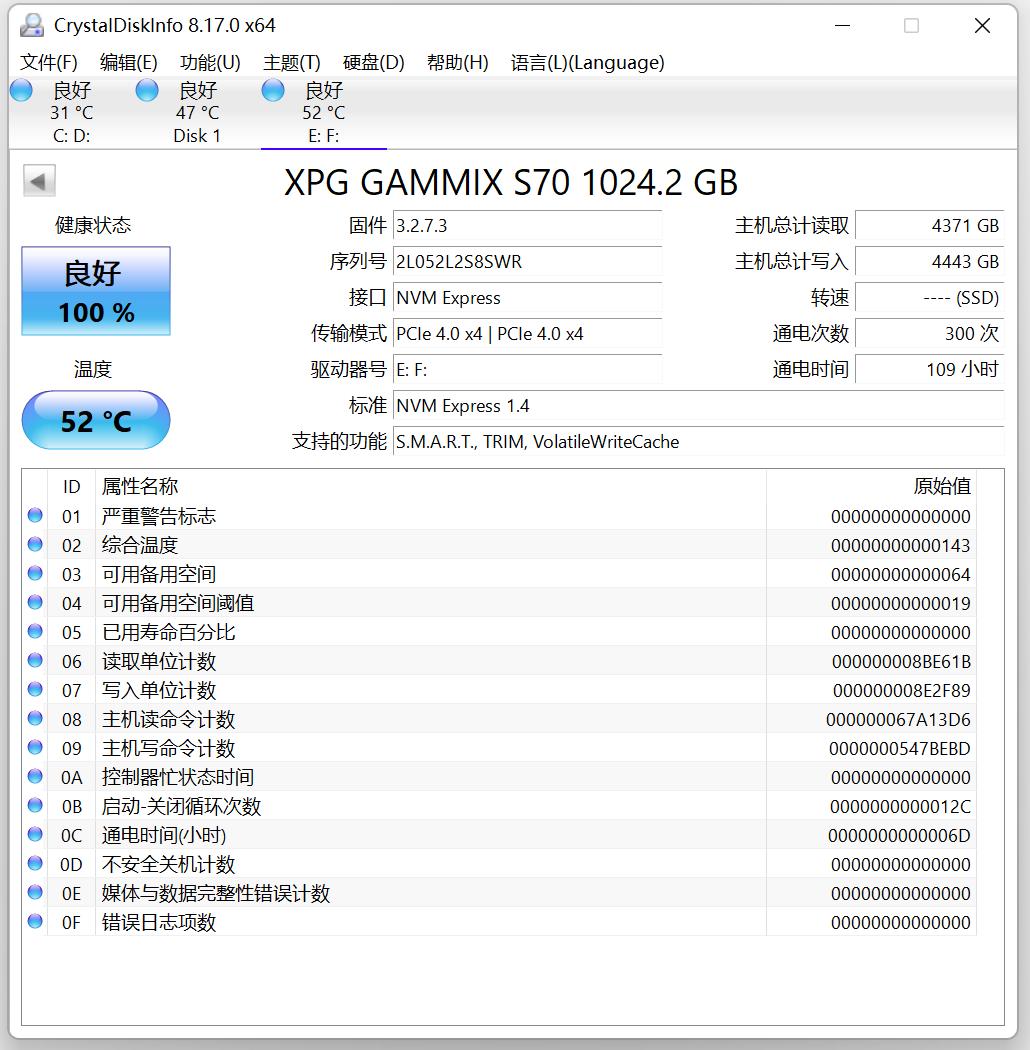Click the 52 °C temperature gauge
The height and width of the screenshot is (1050, 1030).
[95, 420]
